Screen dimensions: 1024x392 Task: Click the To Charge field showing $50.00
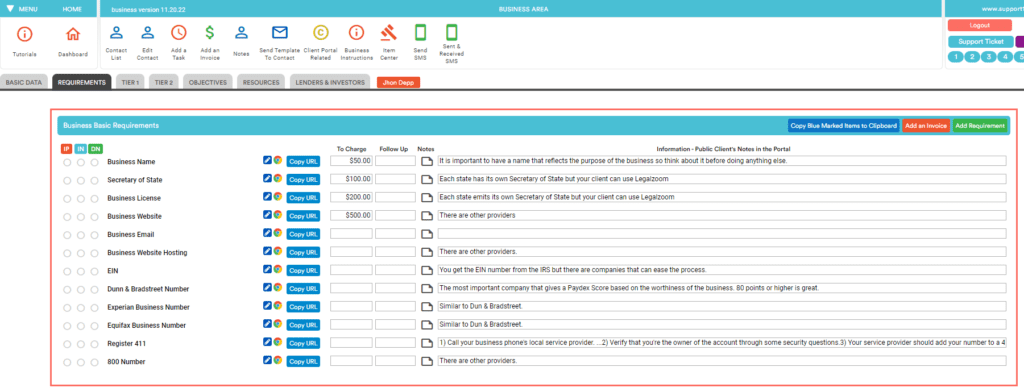tap(351, 161)
